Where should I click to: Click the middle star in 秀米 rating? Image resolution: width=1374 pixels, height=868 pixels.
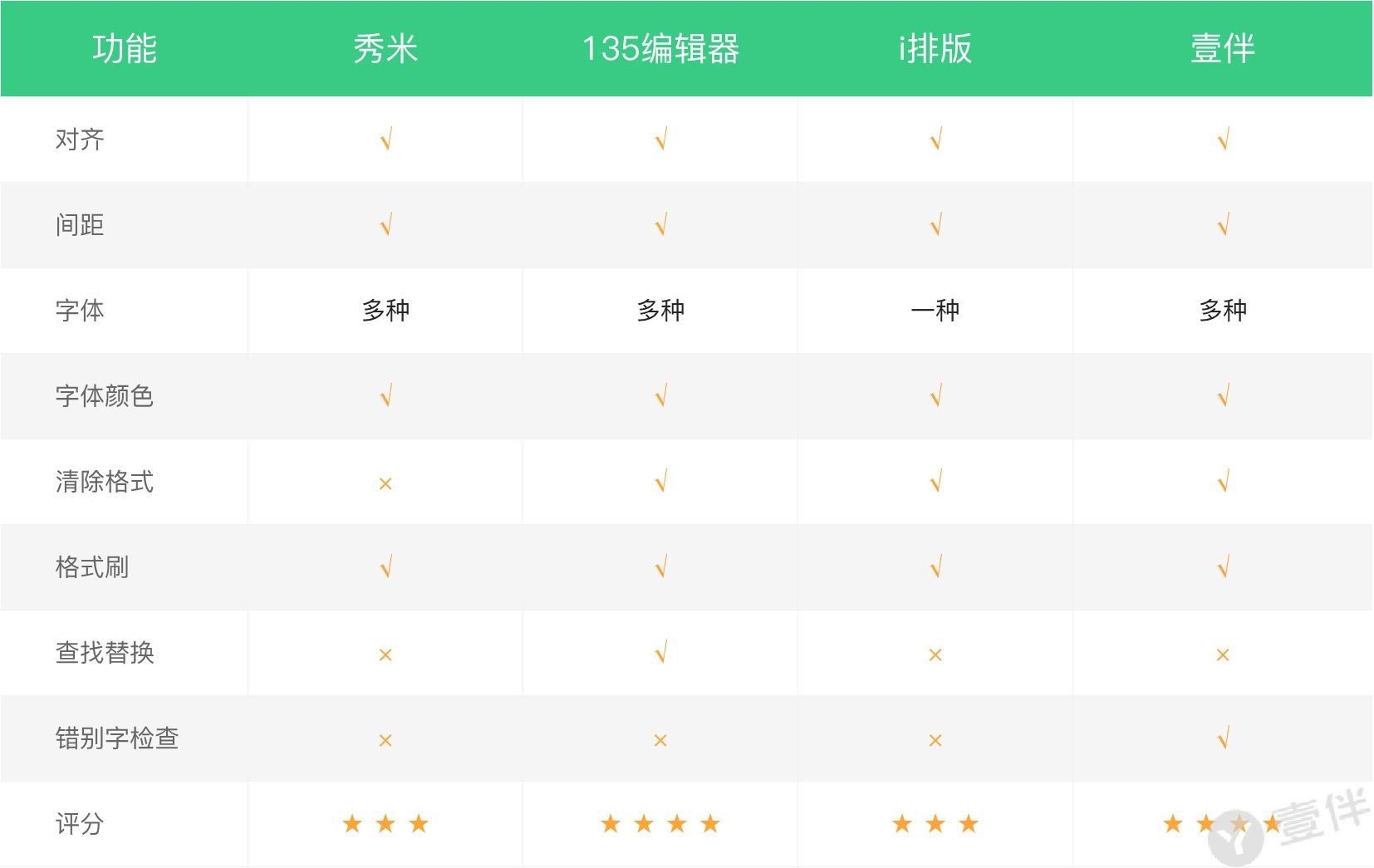[x=385, y=824]
